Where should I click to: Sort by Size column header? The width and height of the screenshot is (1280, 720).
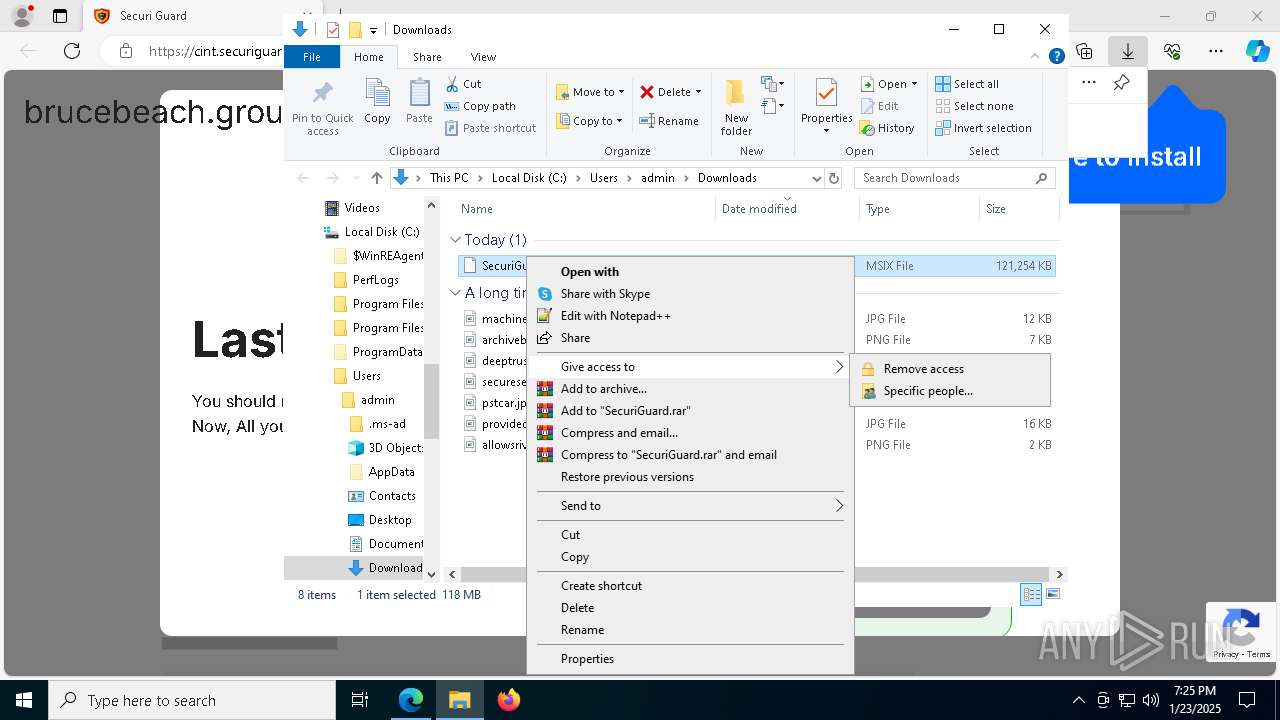[1018, 209]
